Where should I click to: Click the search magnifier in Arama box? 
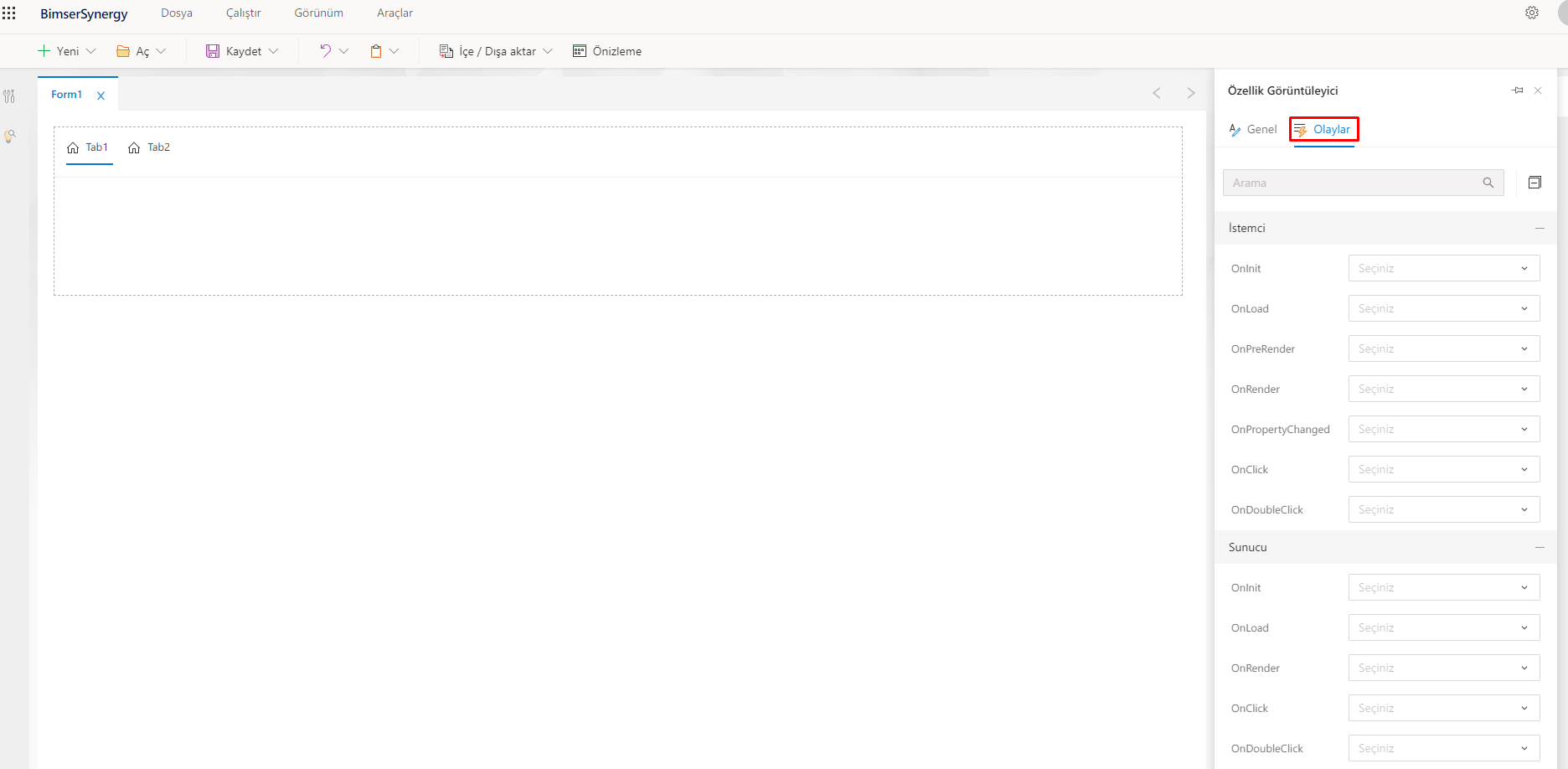pos(1488,183)
